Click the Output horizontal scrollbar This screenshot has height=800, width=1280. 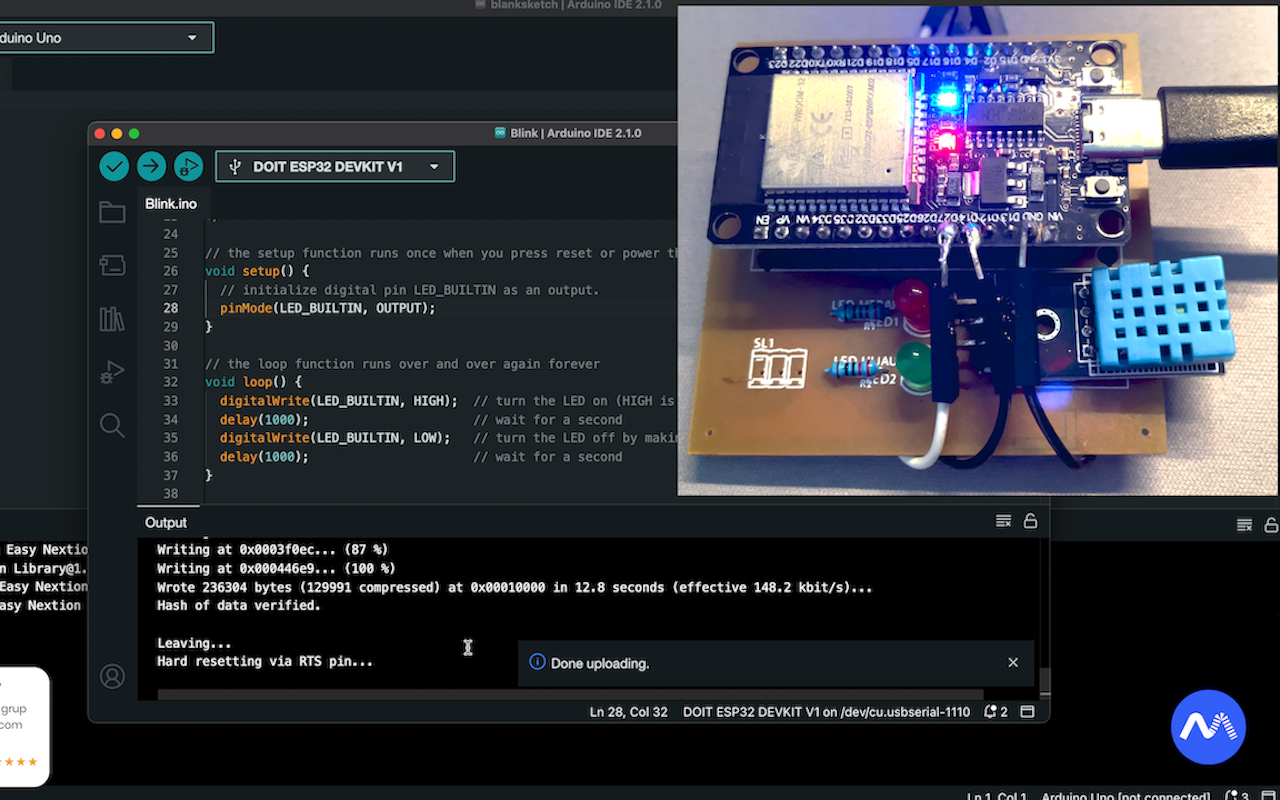(x=570, y=694)
